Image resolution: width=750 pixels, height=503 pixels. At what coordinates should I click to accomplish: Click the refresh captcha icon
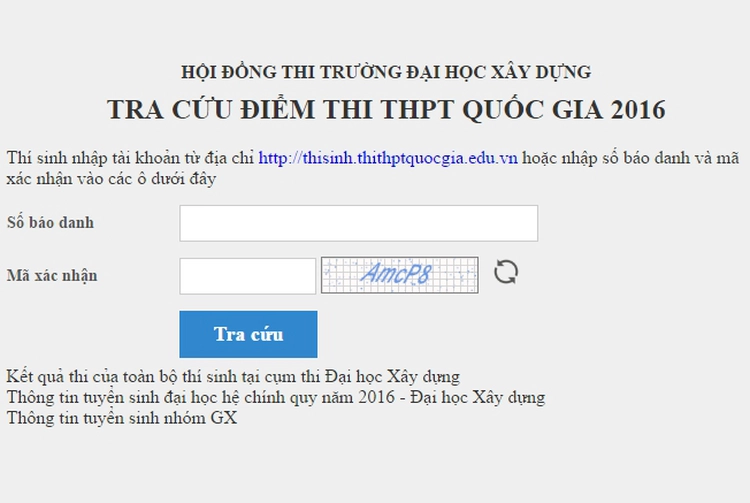[x=507, y=272]
